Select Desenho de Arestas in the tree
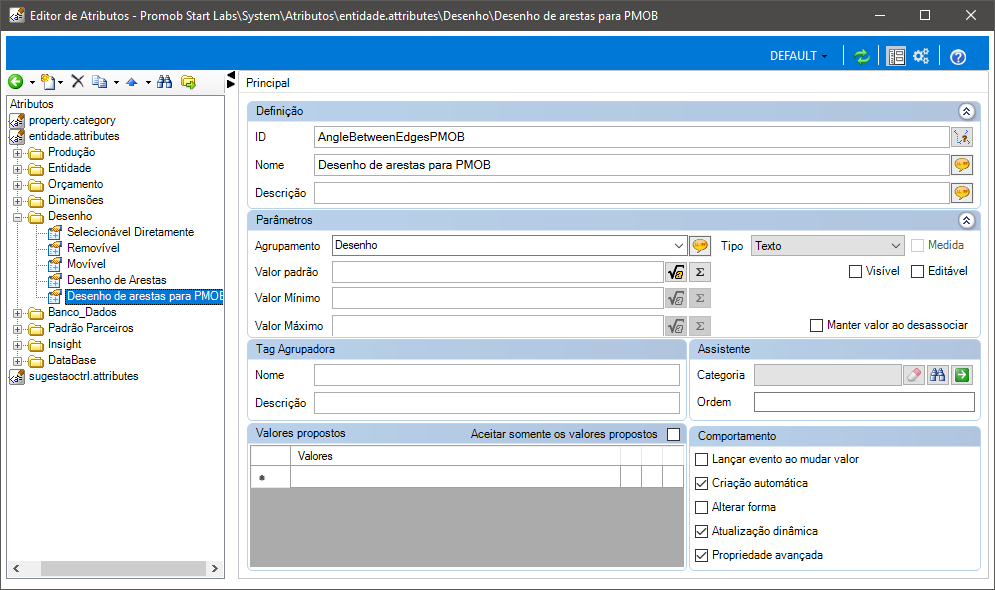The height and width of the screenshot is (590, 995). tap(116, 280)
